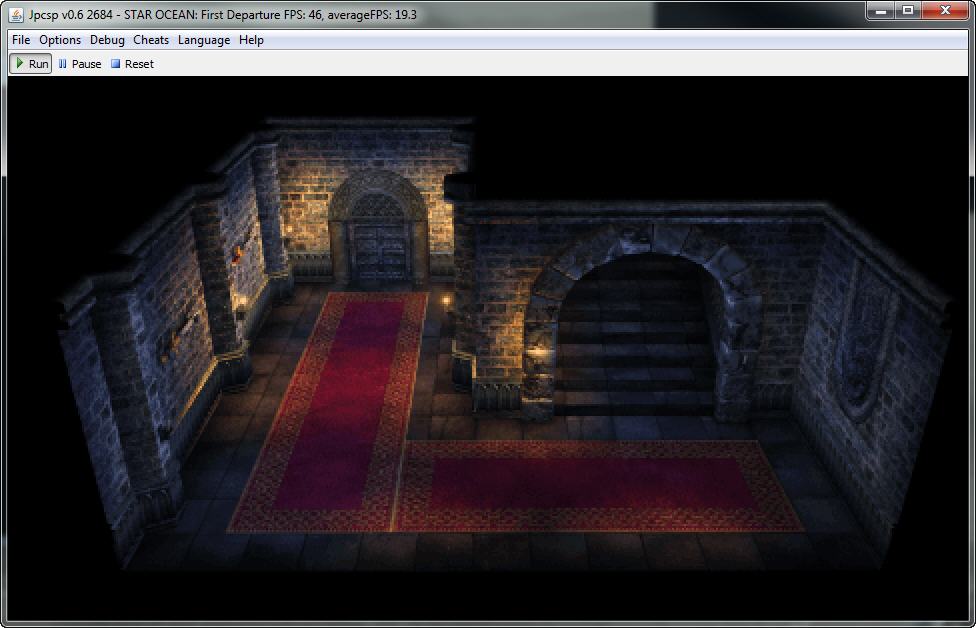This screenshot has width=976, height=628.
Task: Click the Java icon in the title bar
Action: click(16, 14)
